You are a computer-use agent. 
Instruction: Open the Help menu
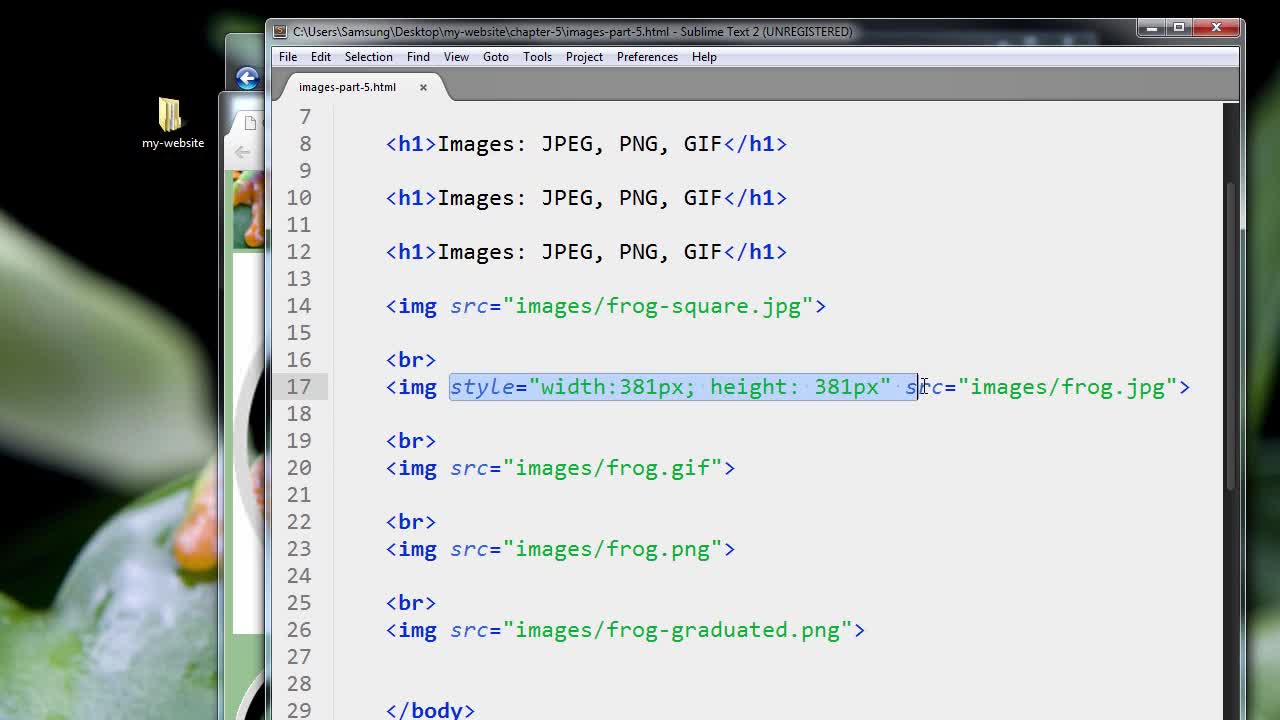(704, 57)
